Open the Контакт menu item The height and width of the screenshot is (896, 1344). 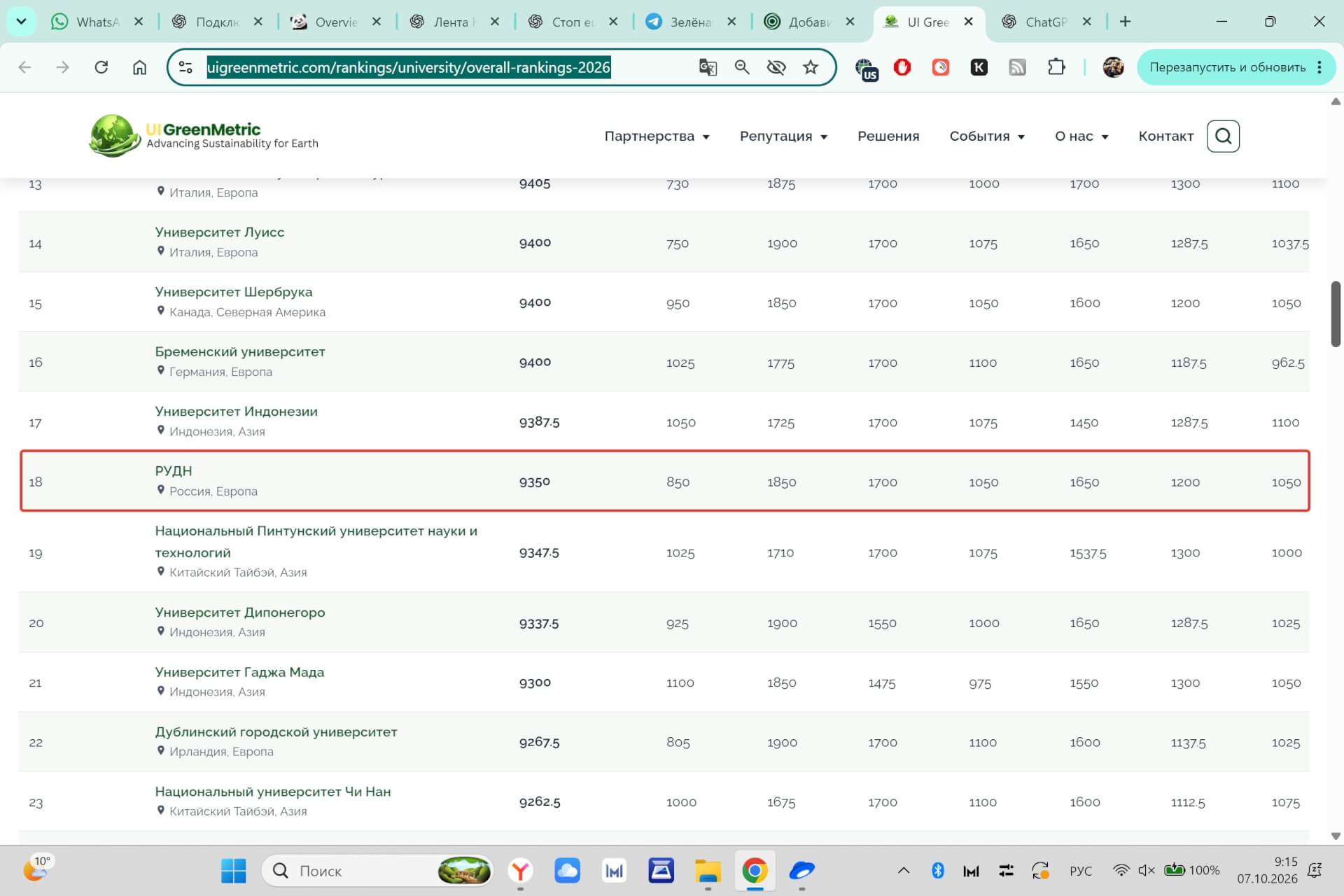coord(1165,136)
